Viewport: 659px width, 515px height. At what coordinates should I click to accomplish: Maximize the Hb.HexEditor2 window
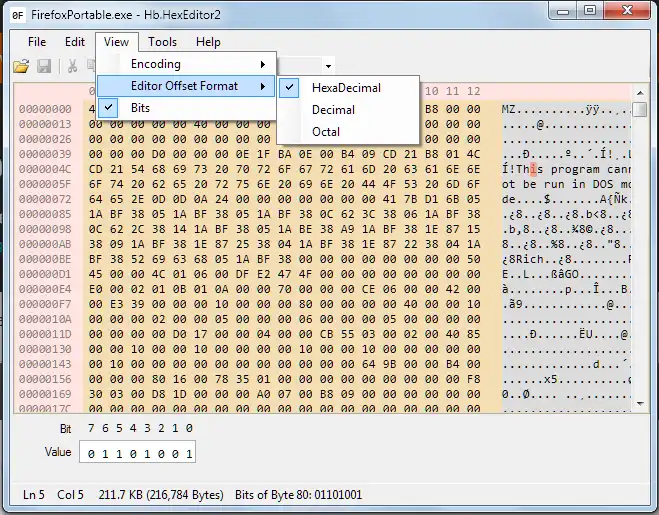[590, 11]
